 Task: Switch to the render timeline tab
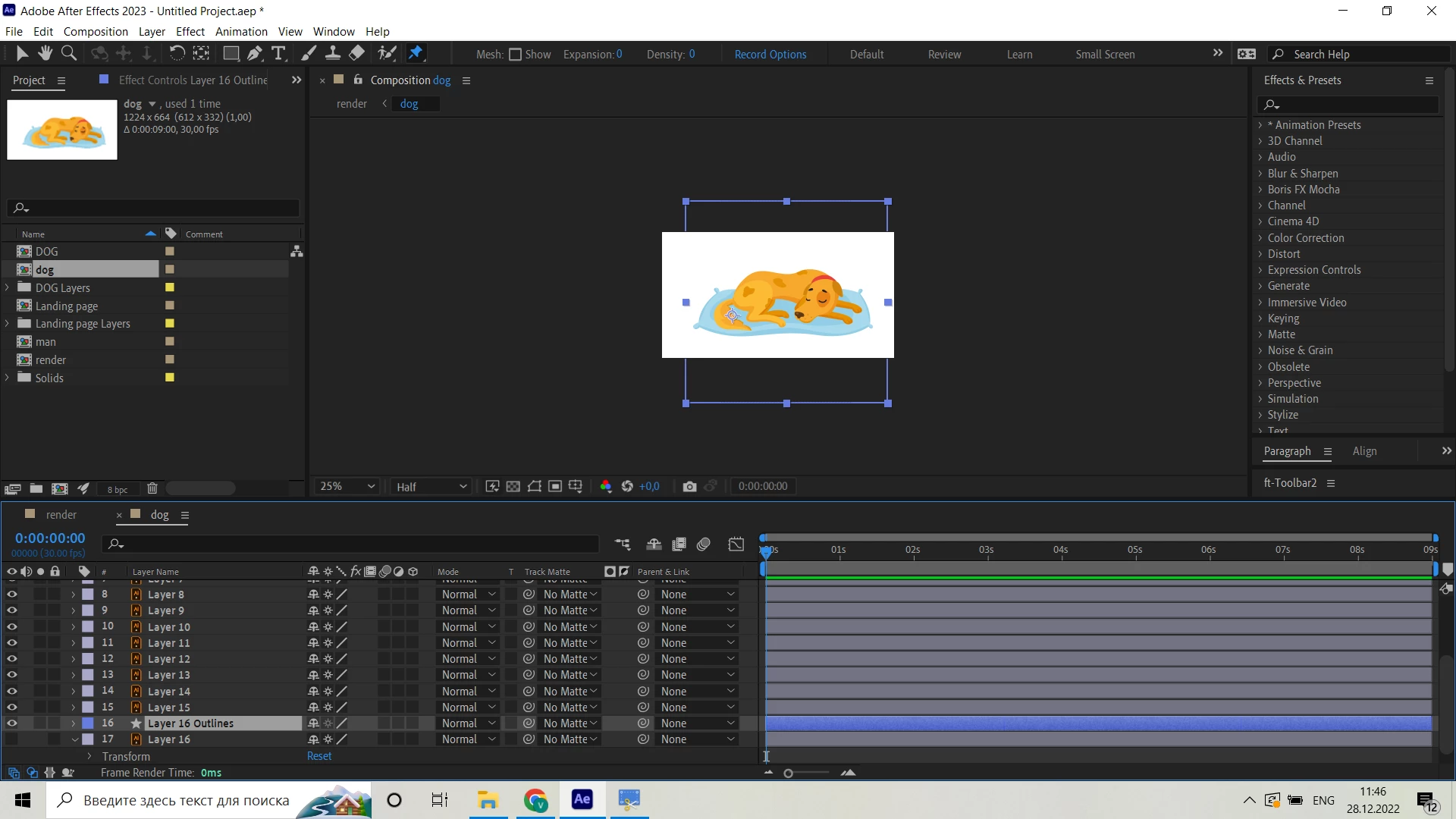[61, 515]
